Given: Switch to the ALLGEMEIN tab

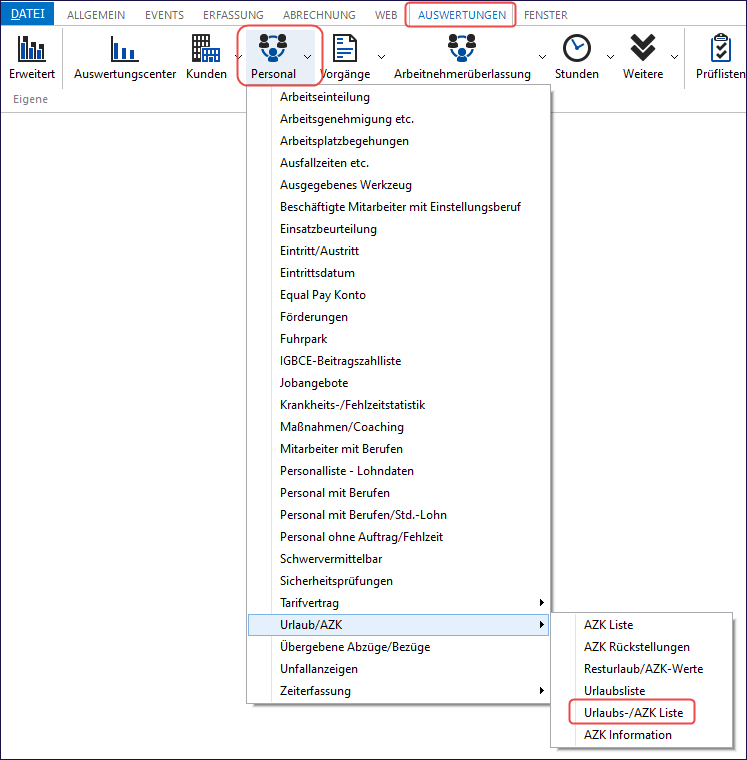Looking at the screenshot, I should 96,15.
